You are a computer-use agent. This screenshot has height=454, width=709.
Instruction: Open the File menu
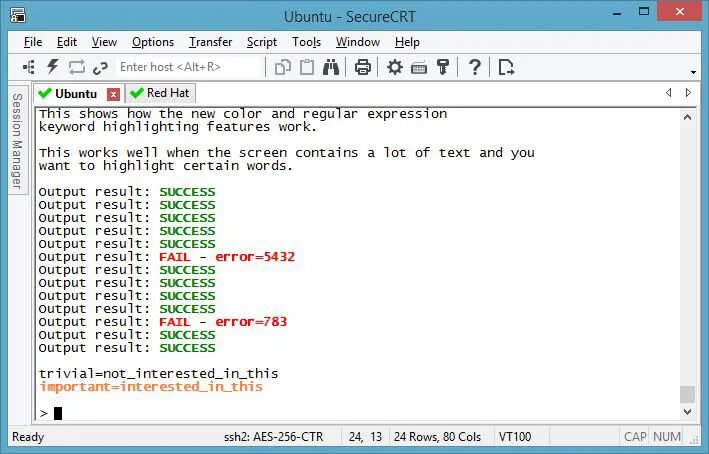click(33, 42)
